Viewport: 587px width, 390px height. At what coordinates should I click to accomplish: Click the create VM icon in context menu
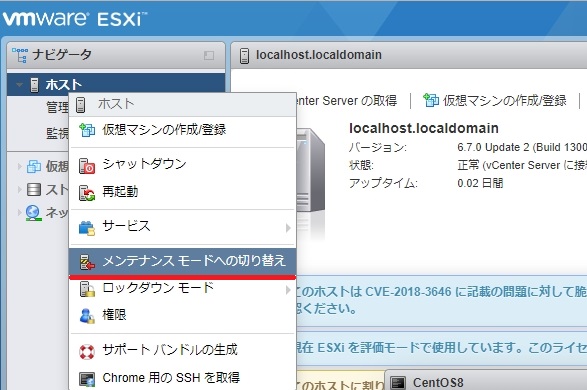pyautogui.click(x=87, y=130)
